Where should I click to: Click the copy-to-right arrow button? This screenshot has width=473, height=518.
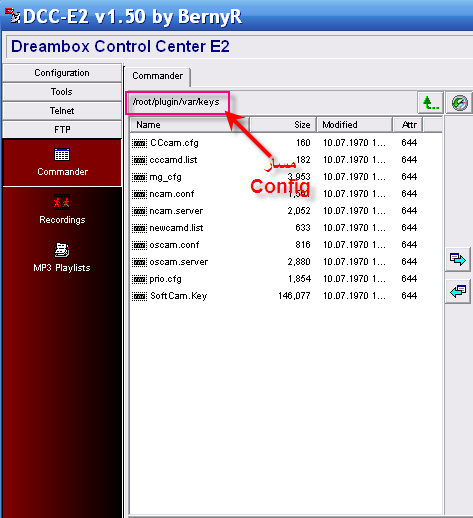458,259
